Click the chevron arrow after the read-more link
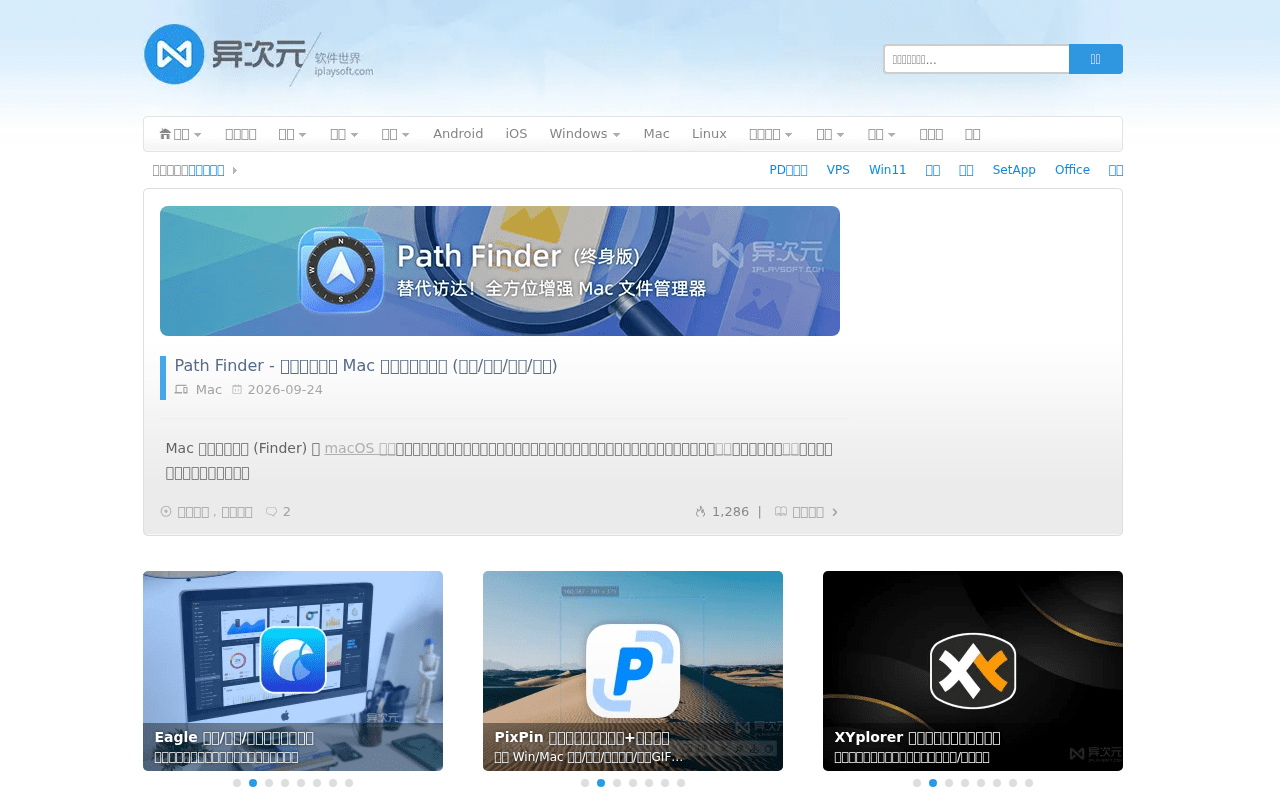 pos(835,512)
